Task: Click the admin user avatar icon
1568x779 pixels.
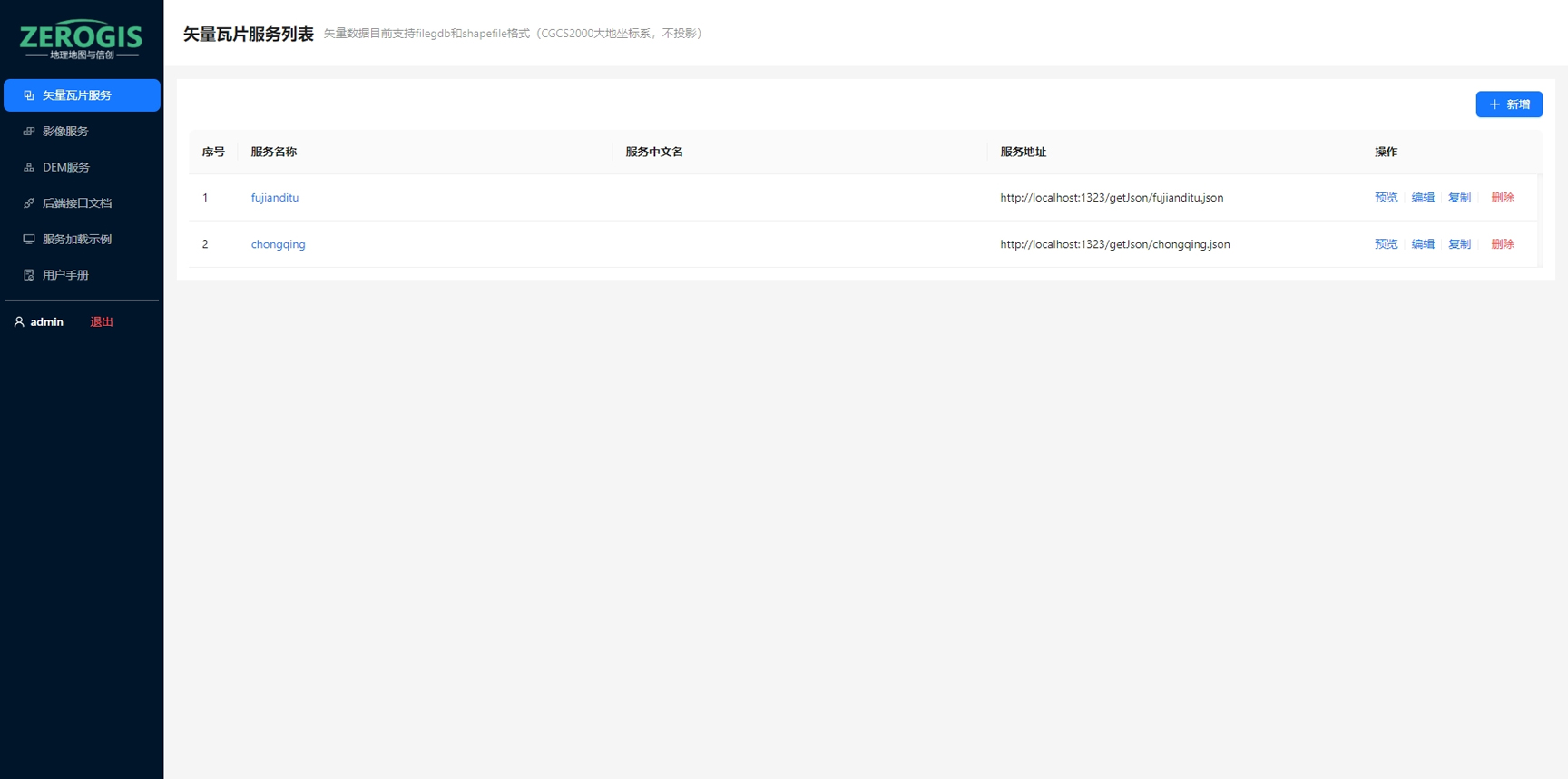Action: tap(19, 321)
